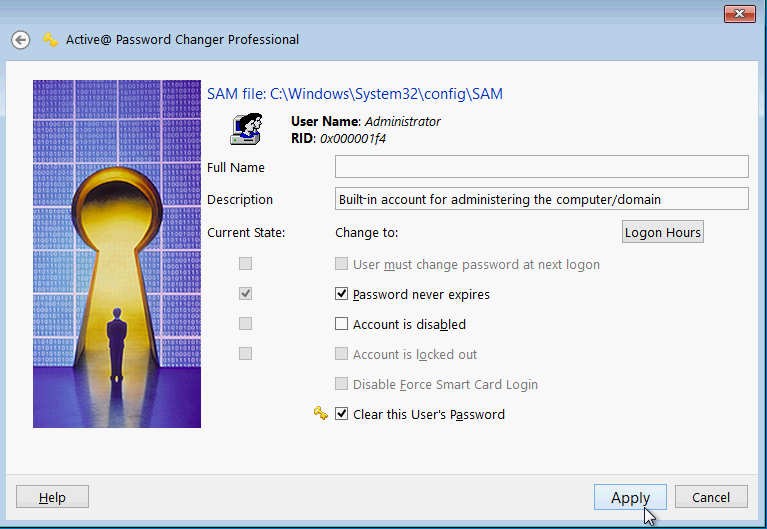Click current state box for Password never expires

[x=246, y=294]
